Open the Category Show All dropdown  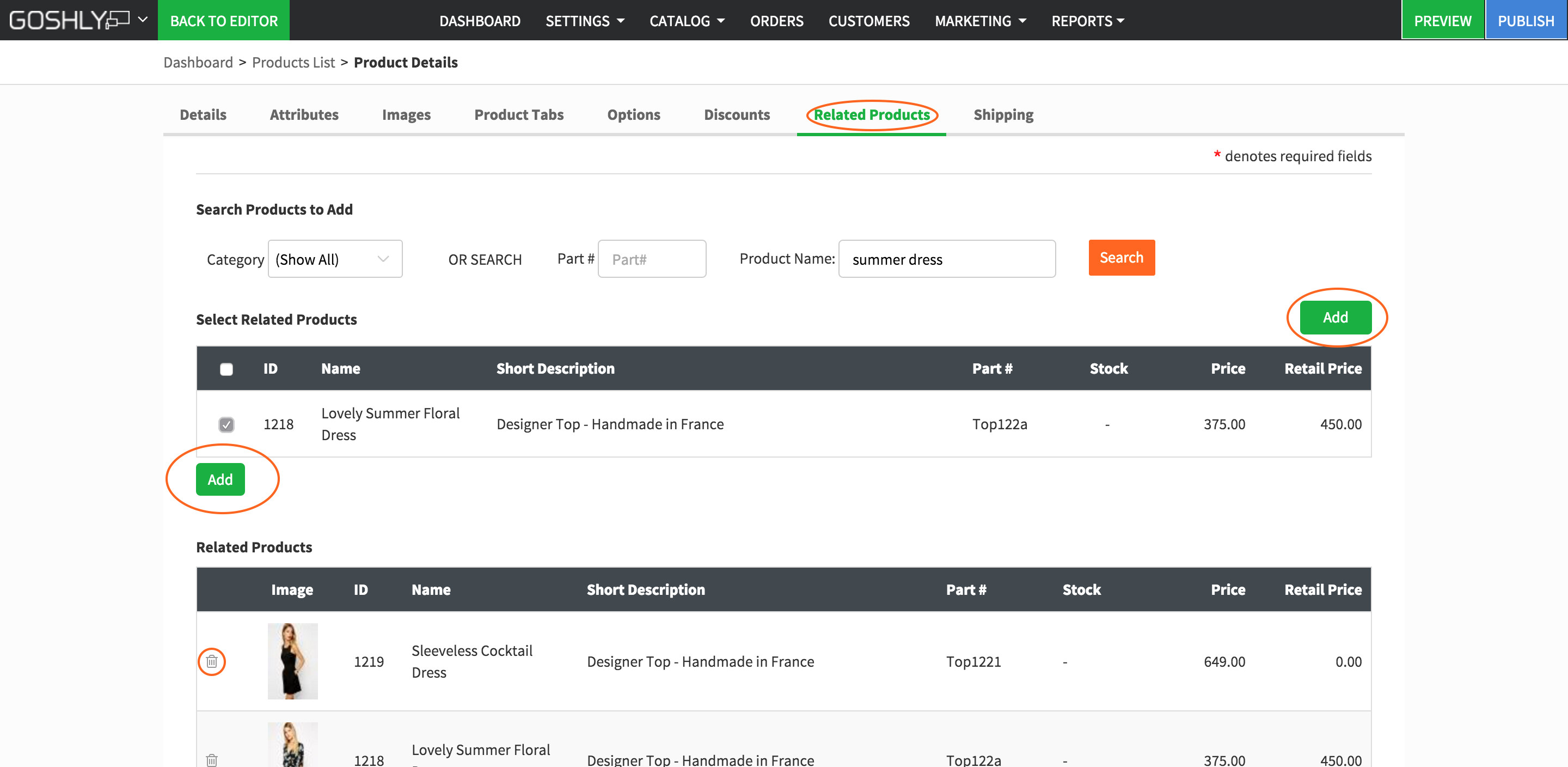(x=335, y=259)
